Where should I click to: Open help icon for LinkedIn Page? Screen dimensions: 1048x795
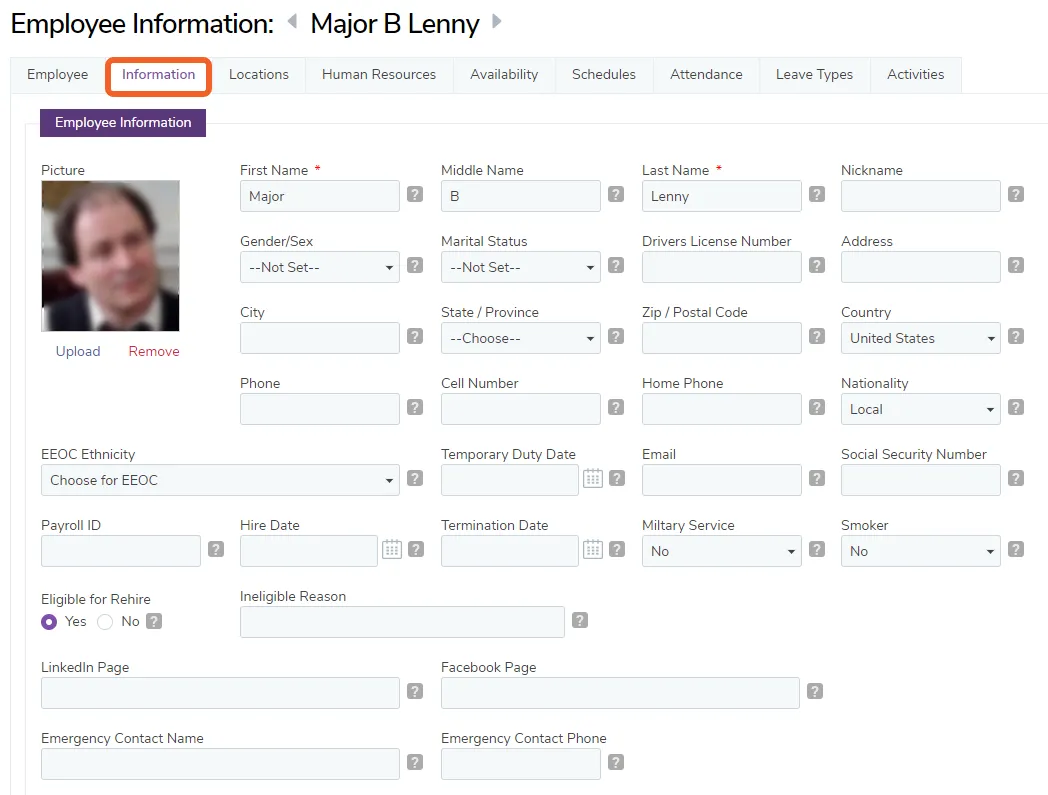(x=415, y=691)
